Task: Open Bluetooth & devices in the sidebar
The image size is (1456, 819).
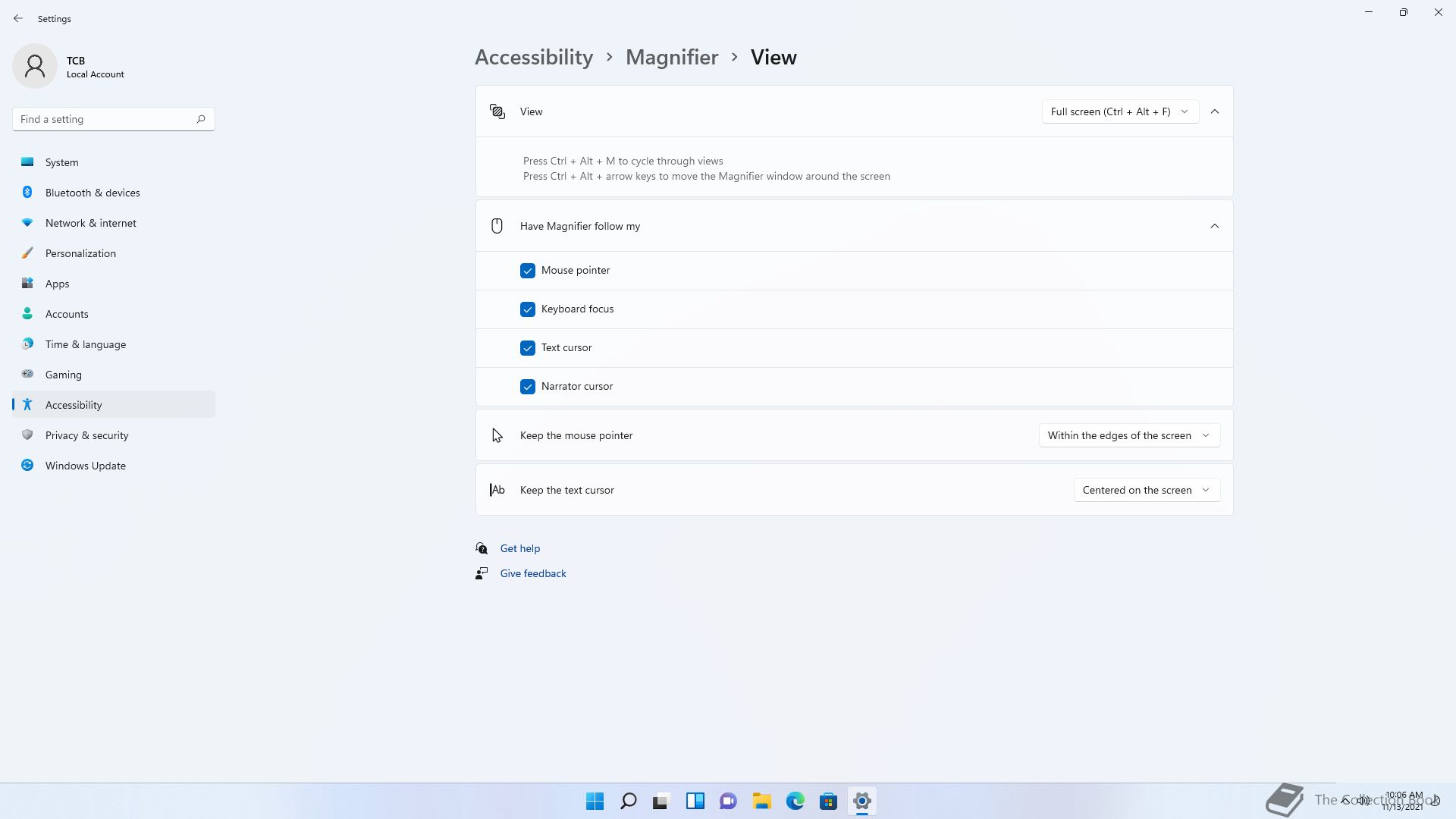Action: tap(93, 193)
